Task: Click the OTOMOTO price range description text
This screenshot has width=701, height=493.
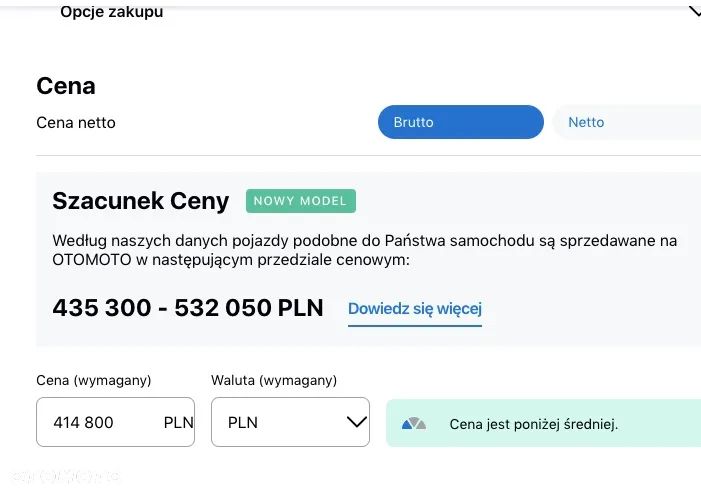Action: (x=364, y=250)
